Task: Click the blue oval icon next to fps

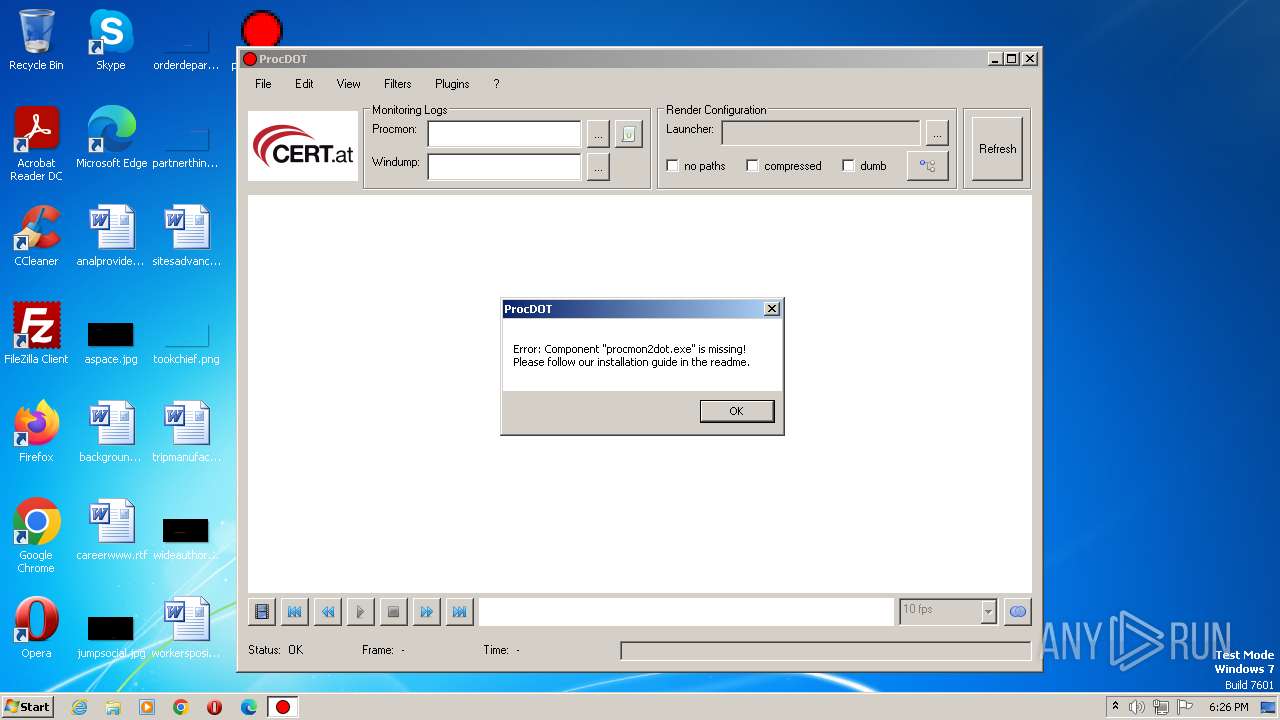Action: click(1018, 611)
